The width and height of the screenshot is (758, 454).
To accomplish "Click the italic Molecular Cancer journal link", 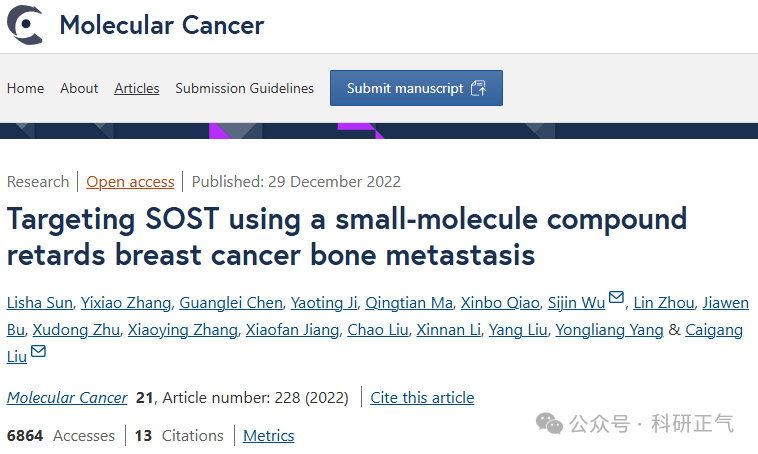I will coord(67,397).
